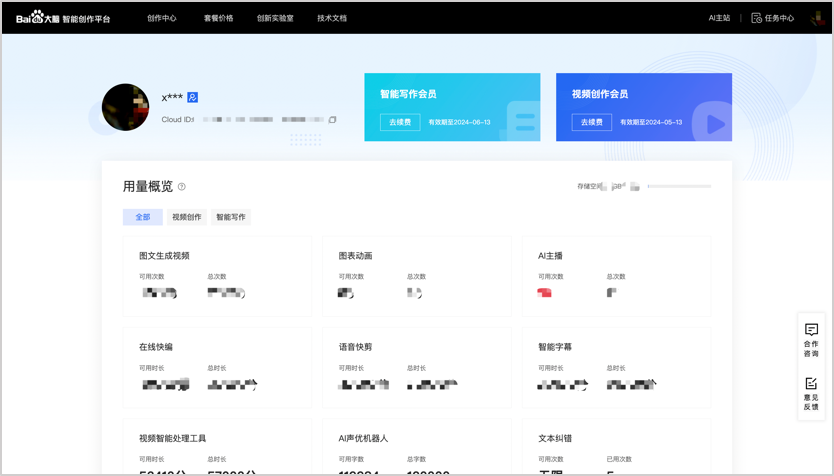834x476 pixels.
Task: Click the x*** username
Action: click(172, 97)
